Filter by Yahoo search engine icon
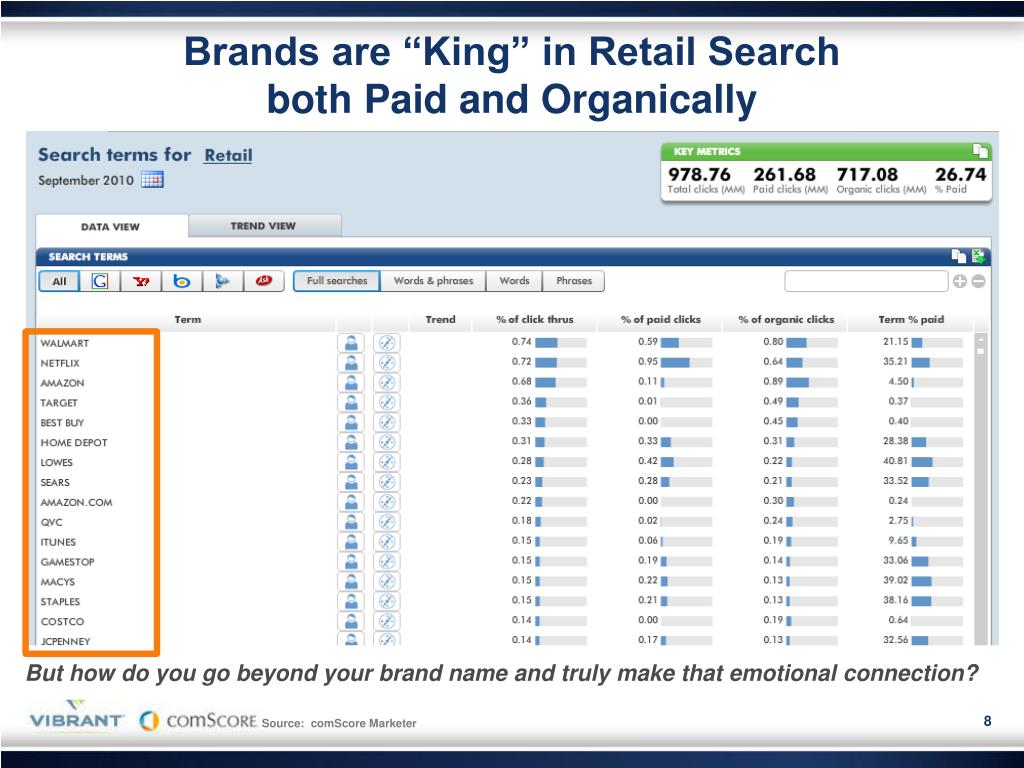 (x=141, y=281)
